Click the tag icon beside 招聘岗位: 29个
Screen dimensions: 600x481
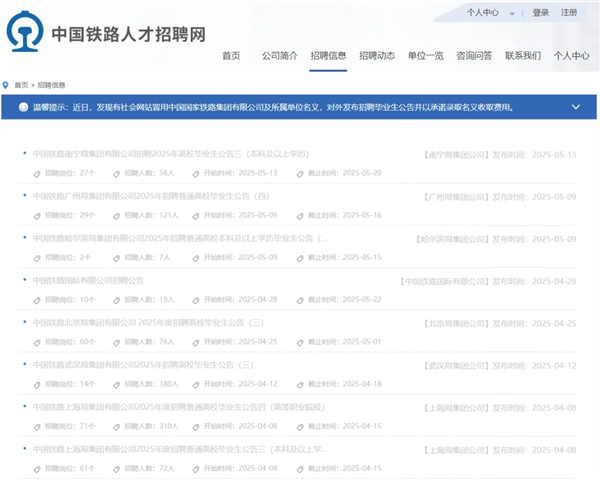coord(37,216)
